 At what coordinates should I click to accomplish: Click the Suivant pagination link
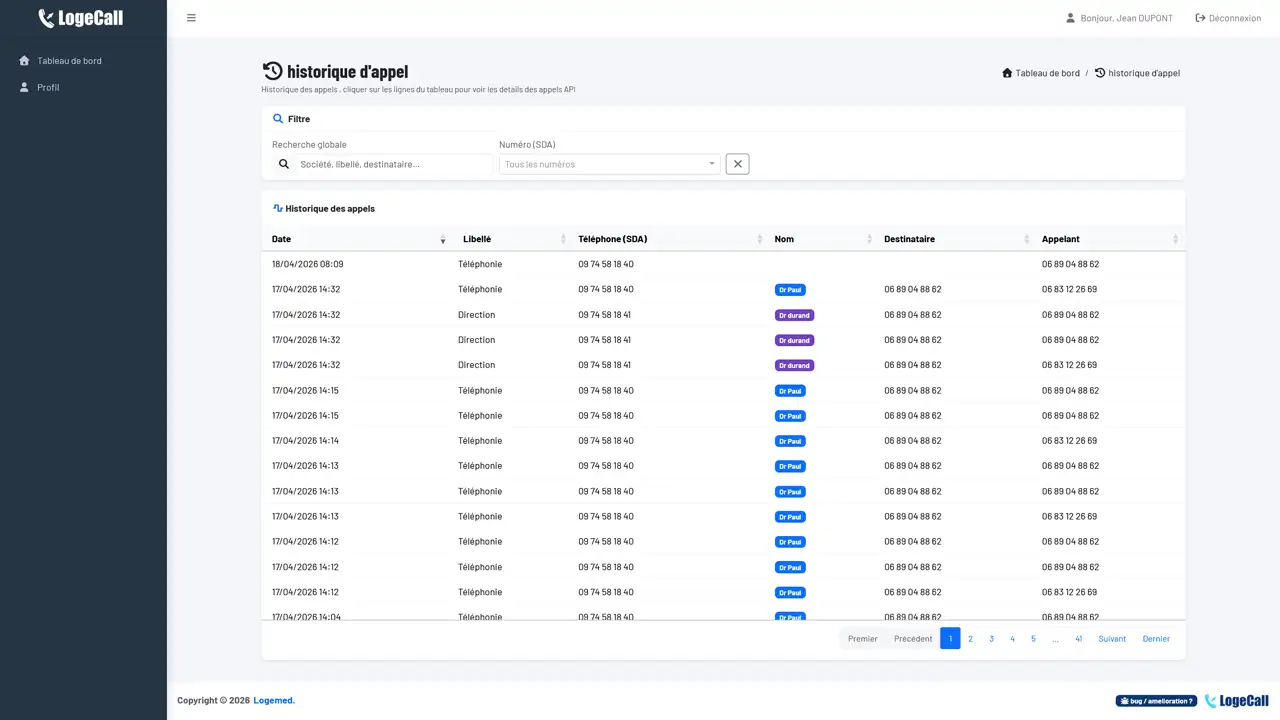coord(1112,639)
